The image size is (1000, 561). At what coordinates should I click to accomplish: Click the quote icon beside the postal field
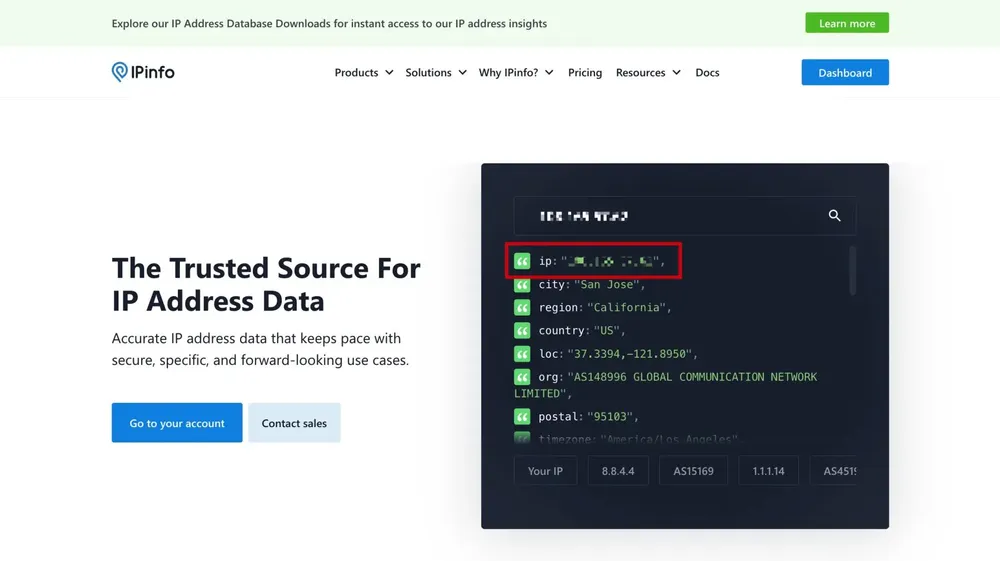(522, 417)
